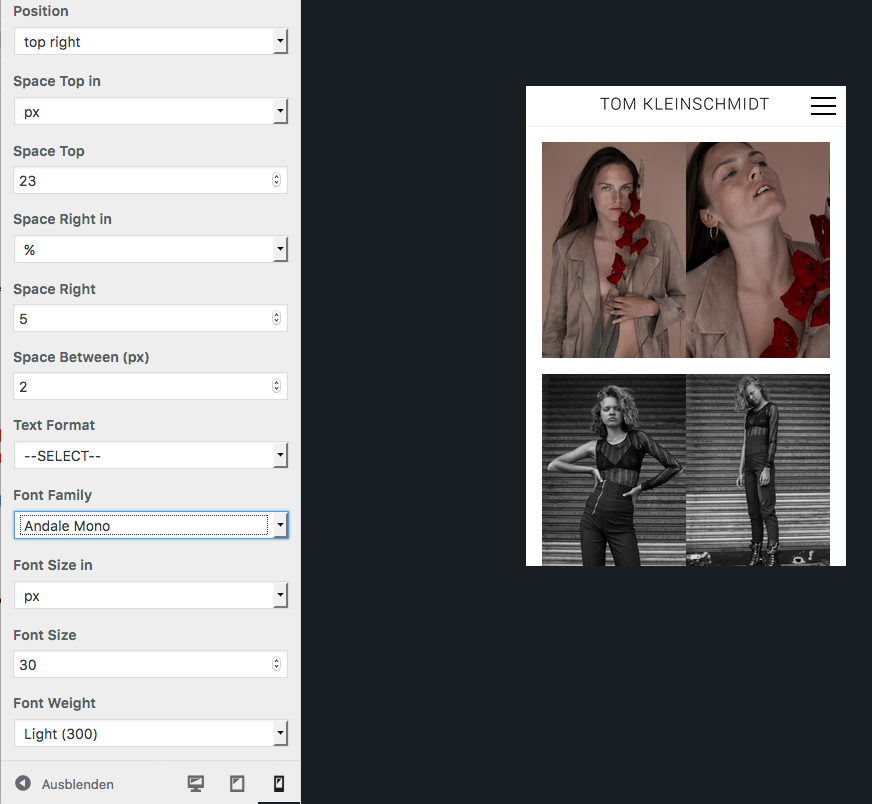
Task: Click the Space Between (px) value field
Action: point(140,387)
